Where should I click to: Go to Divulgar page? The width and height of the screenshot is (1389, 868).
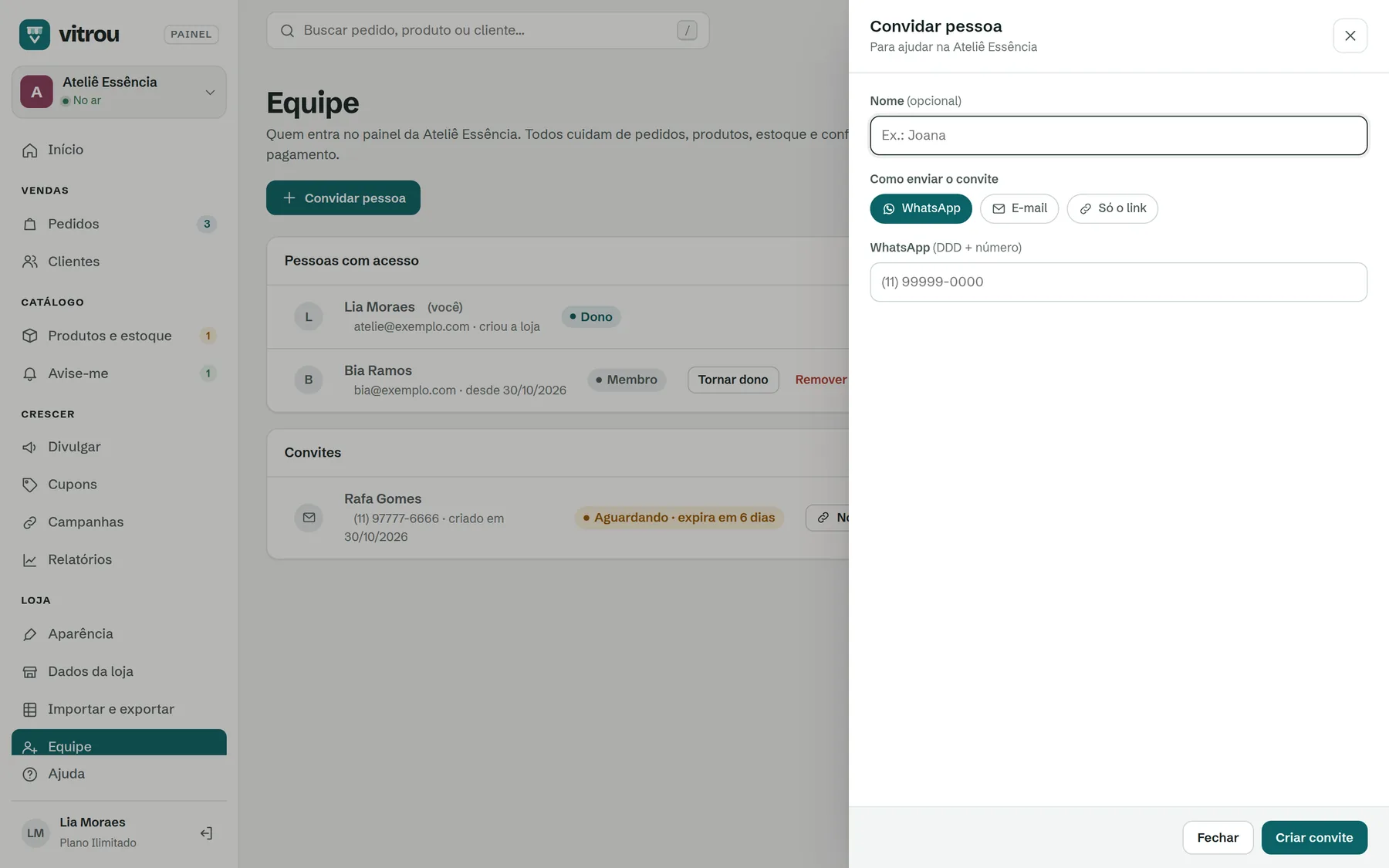(119, 447)
